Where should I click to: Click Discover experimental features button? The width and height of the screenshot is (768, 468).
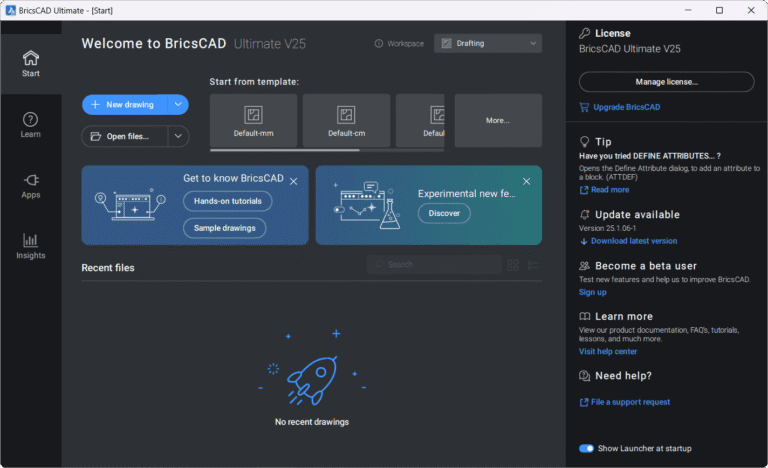444,213
